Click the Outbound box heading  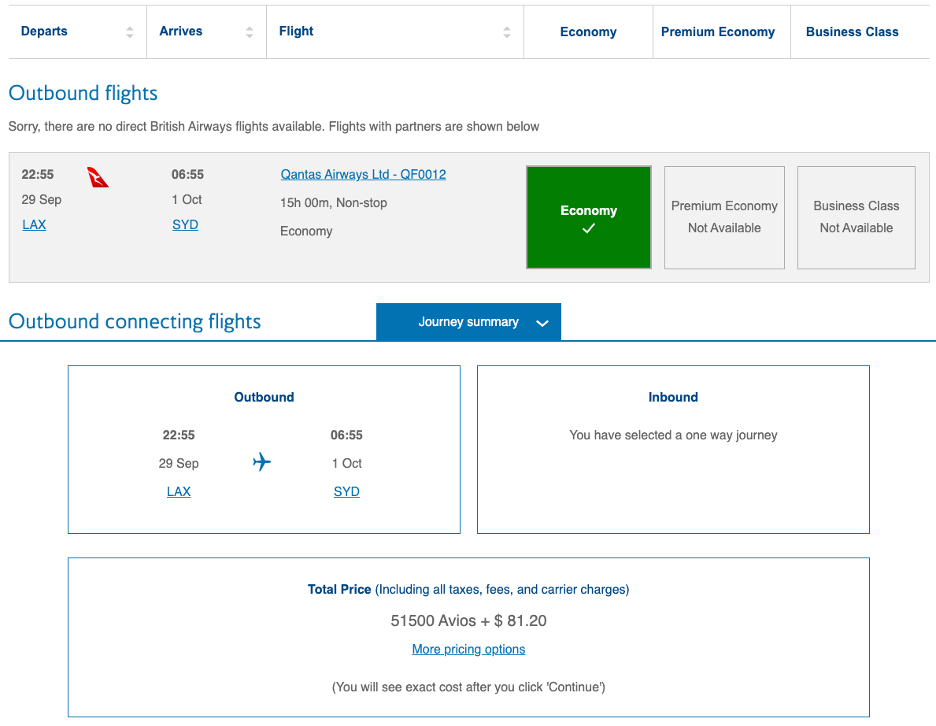264,397
